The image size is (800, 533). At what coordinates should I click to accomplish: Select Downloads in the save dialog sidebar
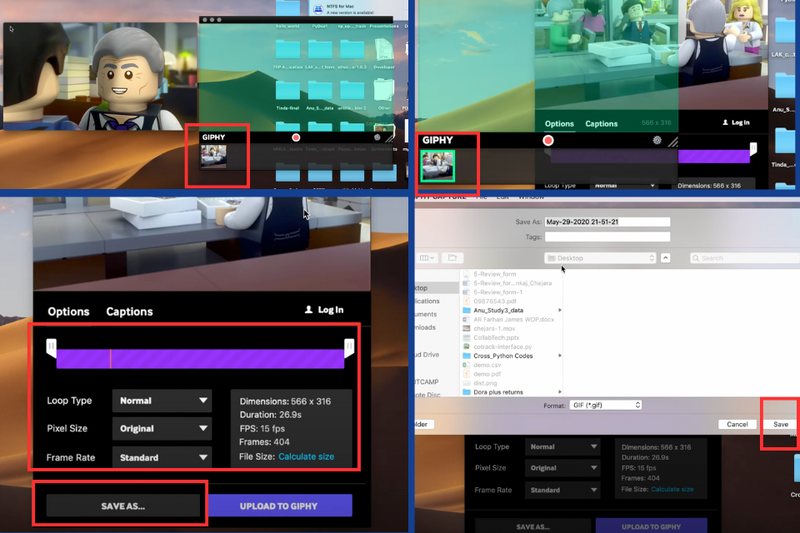[x=426, y=327]
